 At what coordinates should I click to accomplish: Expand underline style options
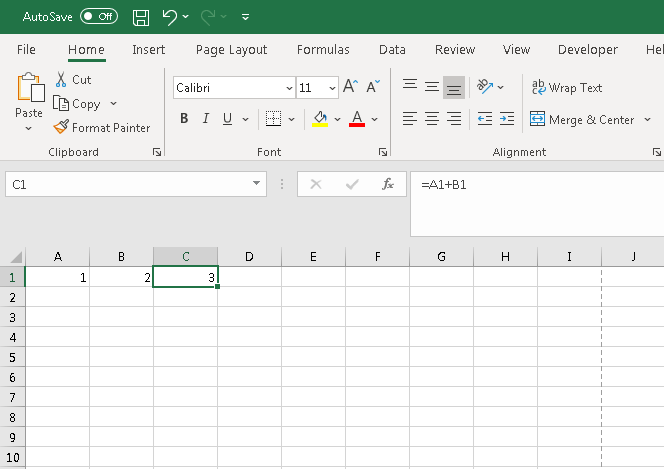point(246,119)
